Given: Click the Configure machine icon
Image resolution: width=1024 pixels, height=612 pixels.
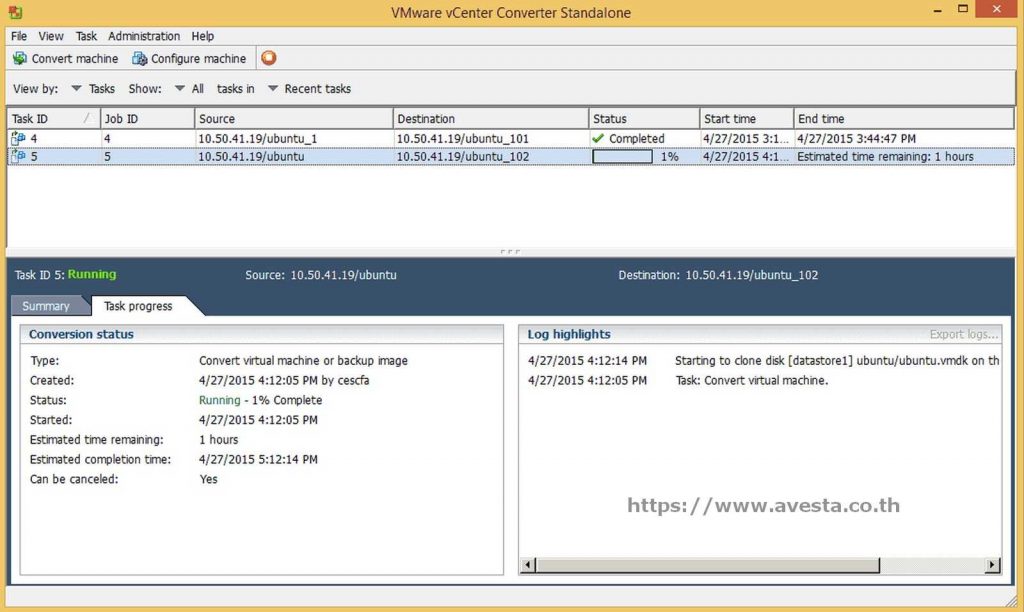Looking at the screenshot, I should [139, 58].
